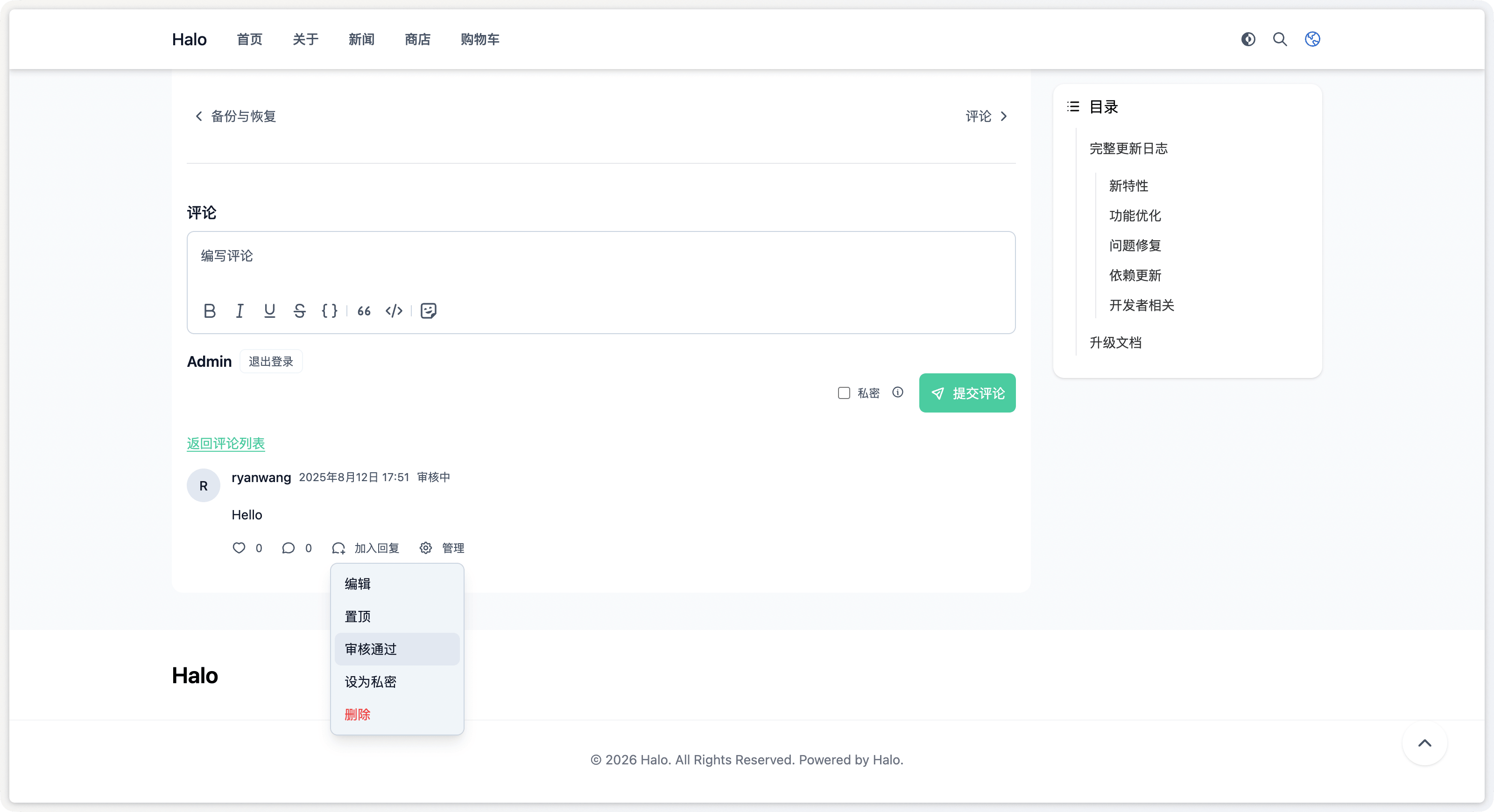Choose 设为私密 from the manage menu
This screenshot has height=812, width=1494.
(x=397, y=682)
